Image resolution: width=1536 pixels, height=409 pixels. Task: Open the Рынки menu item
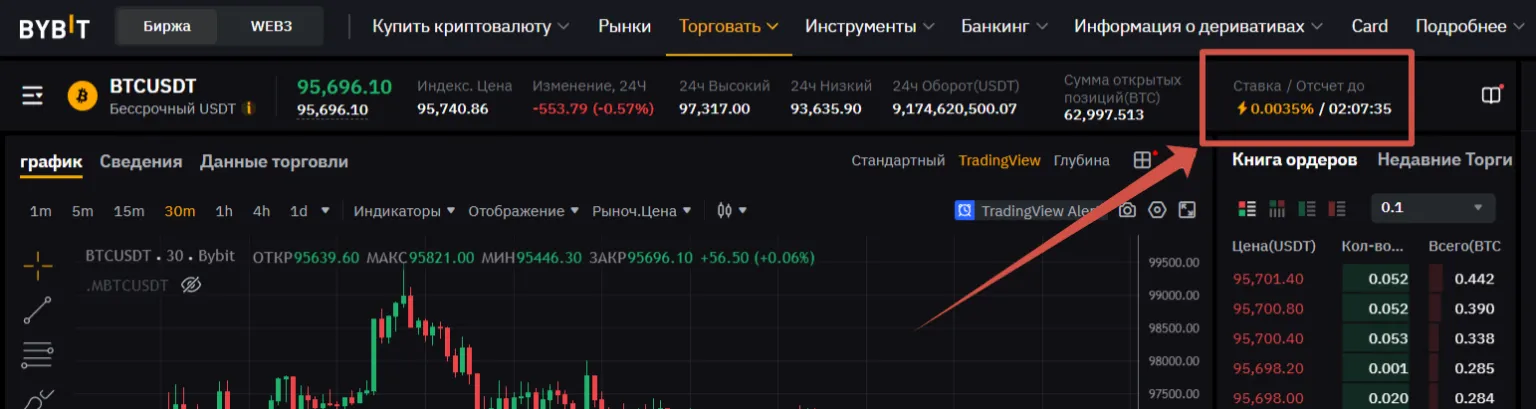(624, 27)
